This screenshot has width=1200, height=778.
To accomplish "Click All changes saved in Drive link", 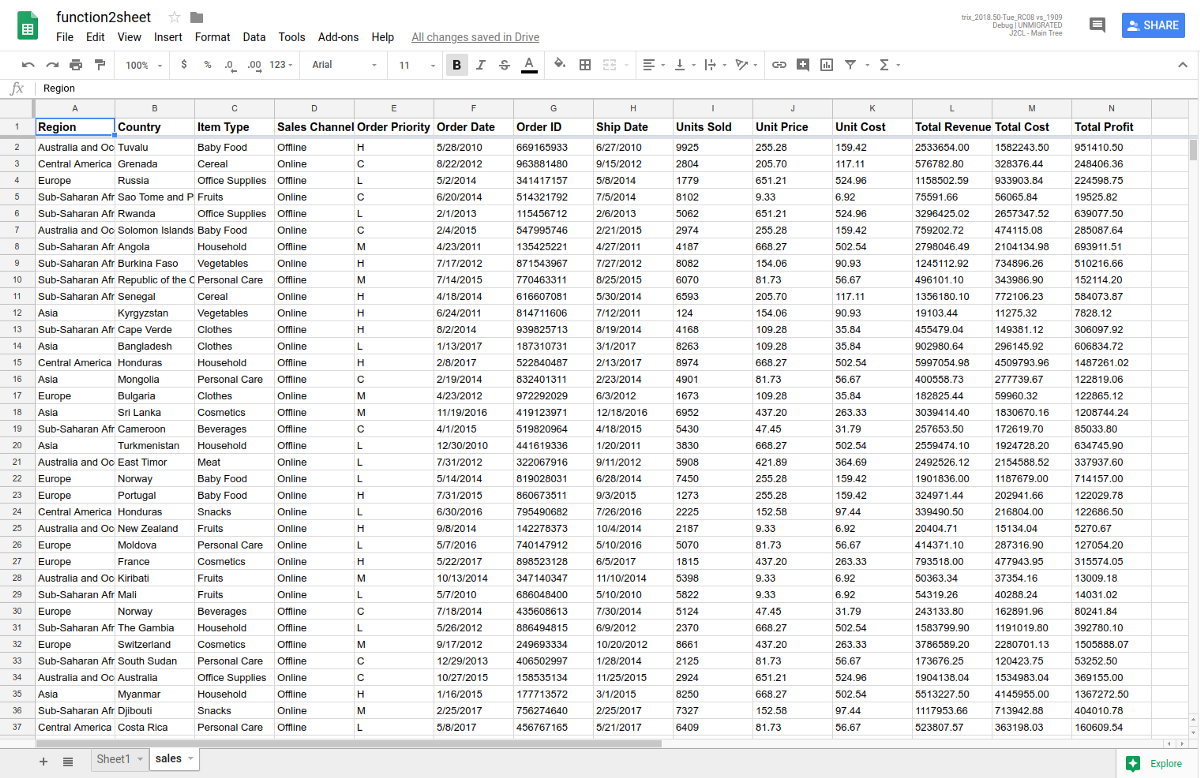I will [475, 37].
